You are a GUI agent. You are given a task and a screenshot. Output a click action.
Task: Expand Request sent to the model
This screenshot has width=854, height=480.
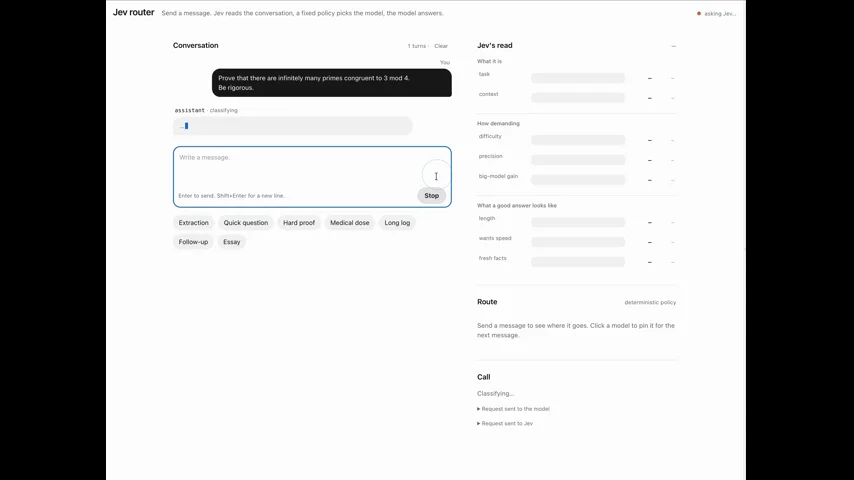click(513, 409)
